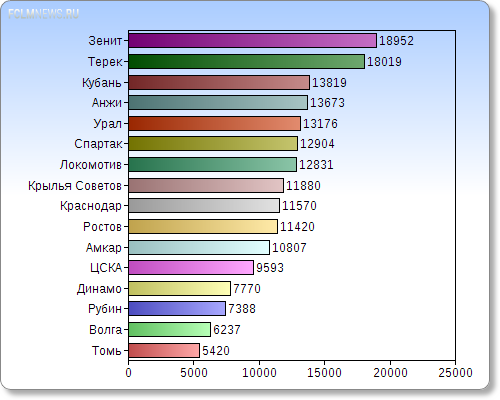Viewport: 500px width, 400px height.
Task: Click the Урал team label
Action: (x=108, y=124)
